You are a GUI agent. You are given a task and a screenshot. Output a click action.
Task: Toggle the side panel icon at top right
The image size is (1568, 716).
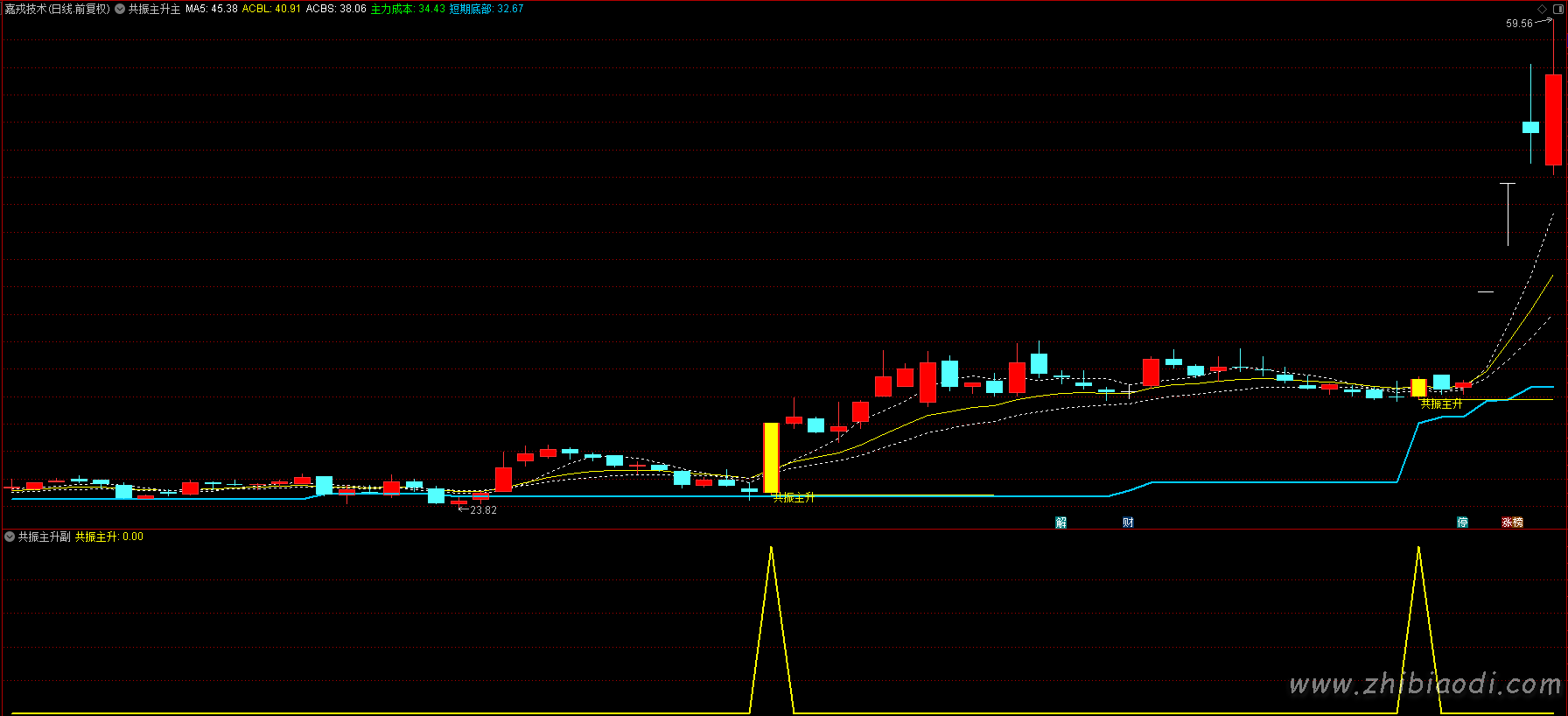1557,9
